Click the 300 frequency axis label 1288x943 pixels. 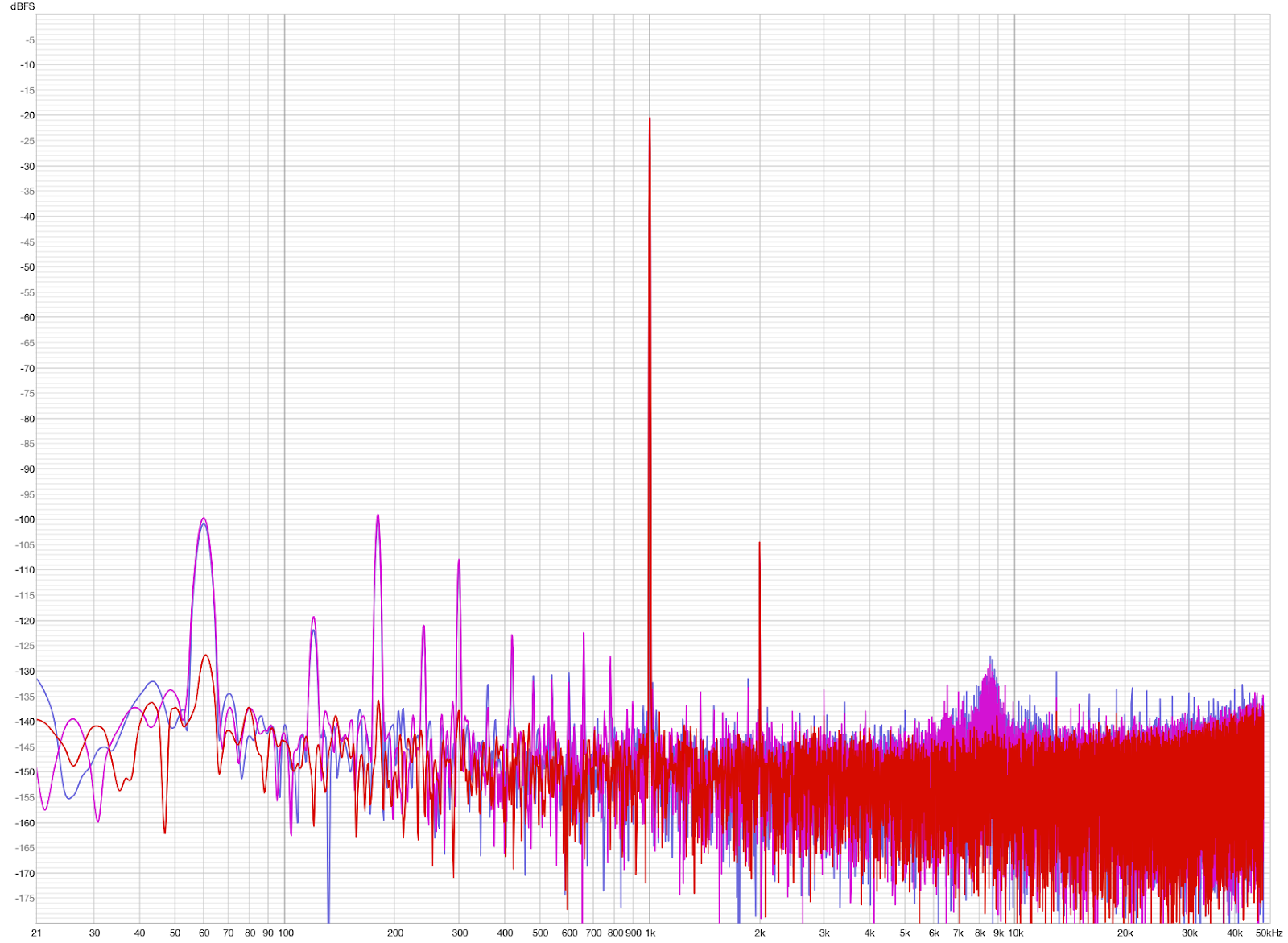click(460, 933)
